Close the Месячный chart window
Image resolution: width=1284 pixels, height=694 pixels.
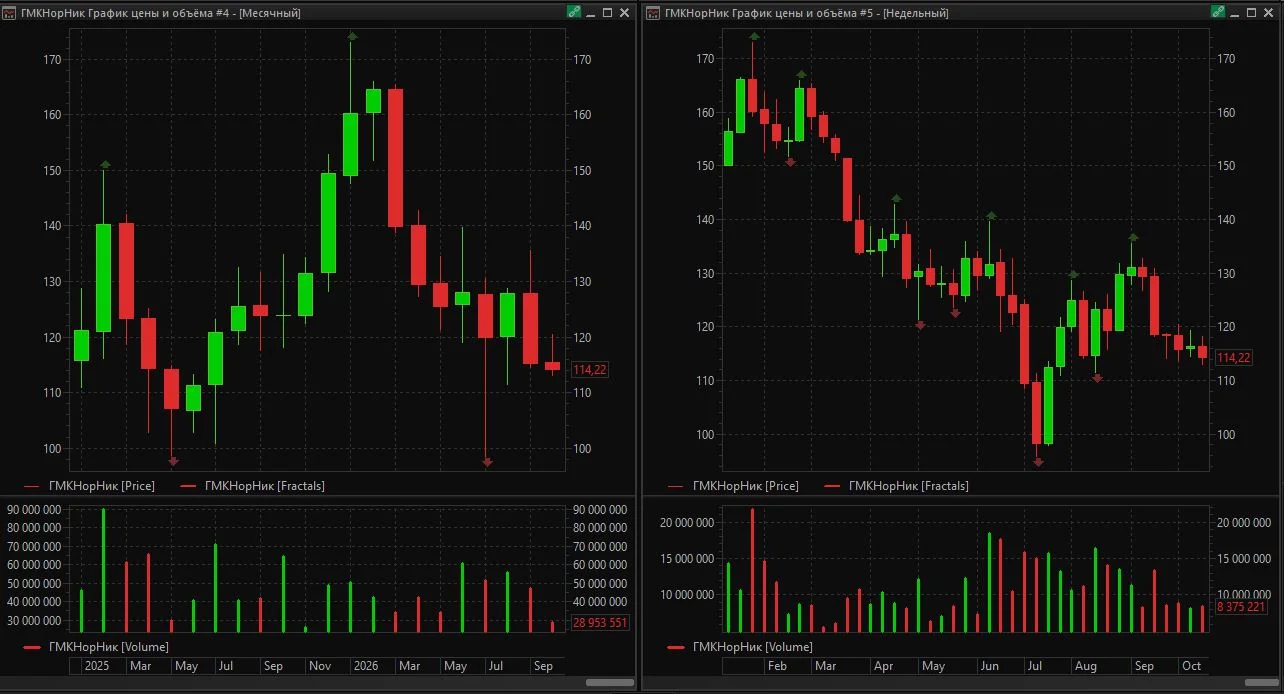tap(624, 13)
